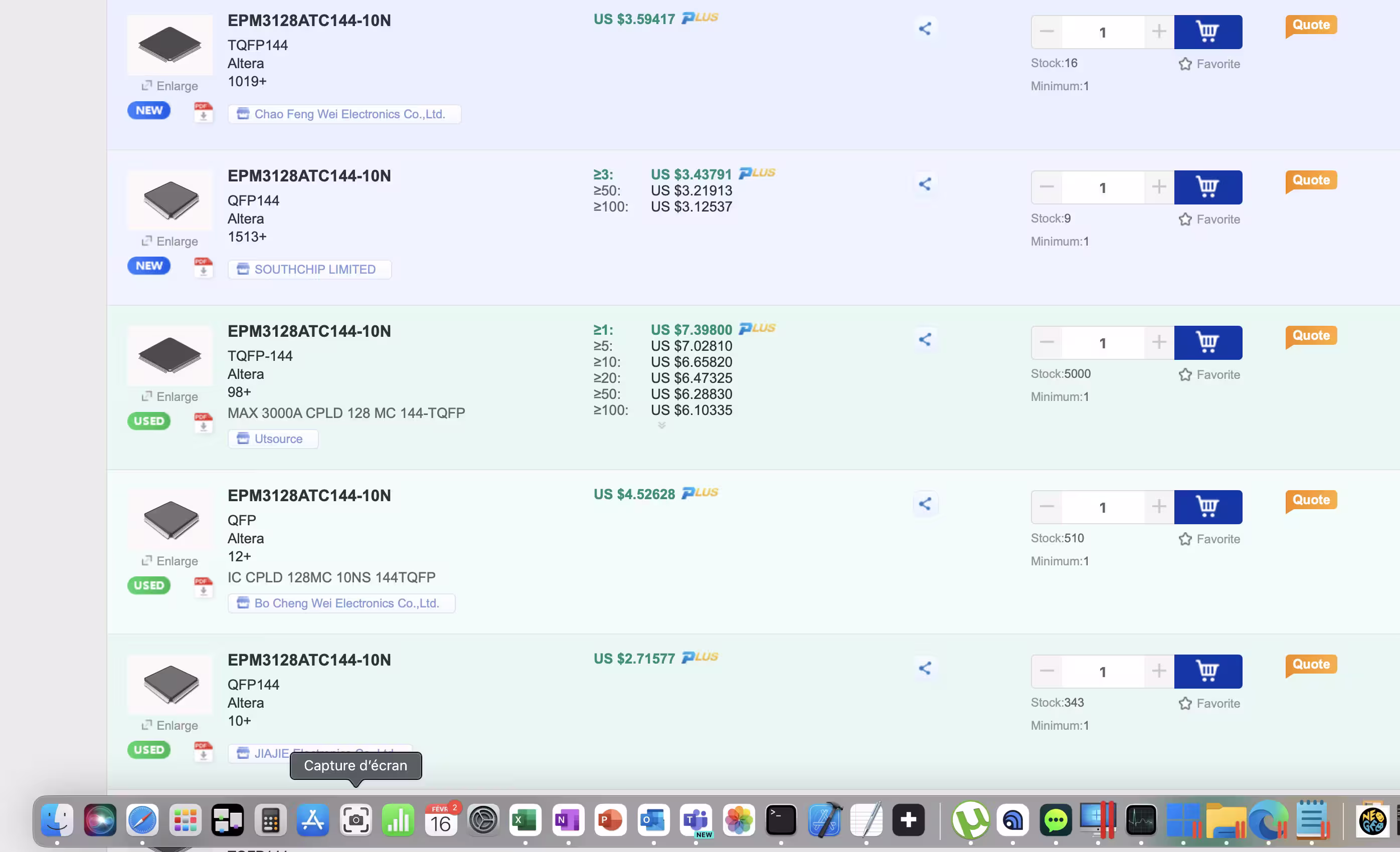Request a Quote for the Utsource listing
1400x852 pixels.
[1311, 336]
